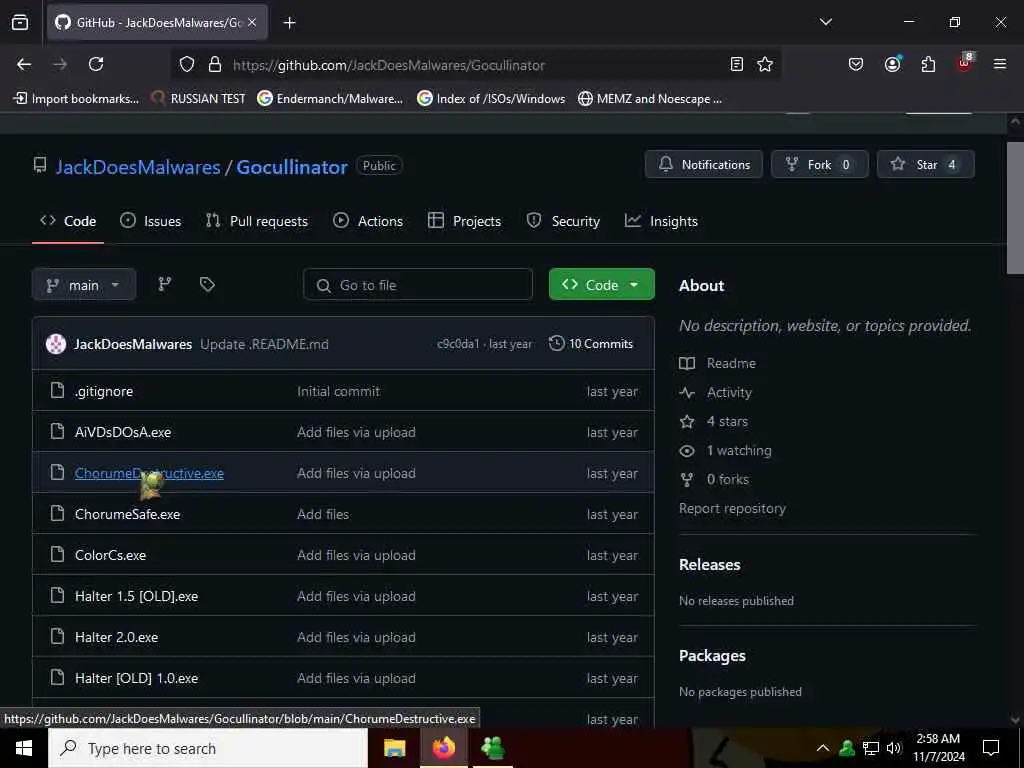Screen dimensions: 1024x768
Task: Switch to the Security tab
Action: [563, 221]
